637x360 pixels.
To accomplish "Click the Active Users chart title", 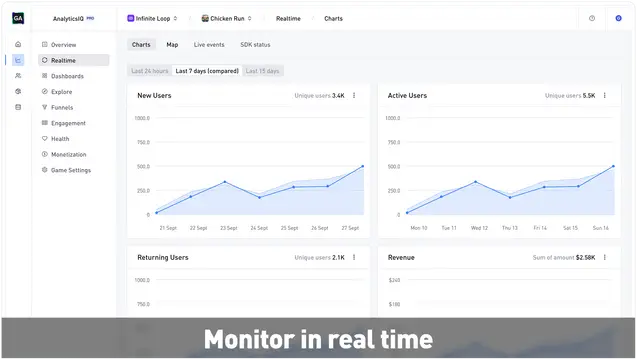I will coord(407,95).
